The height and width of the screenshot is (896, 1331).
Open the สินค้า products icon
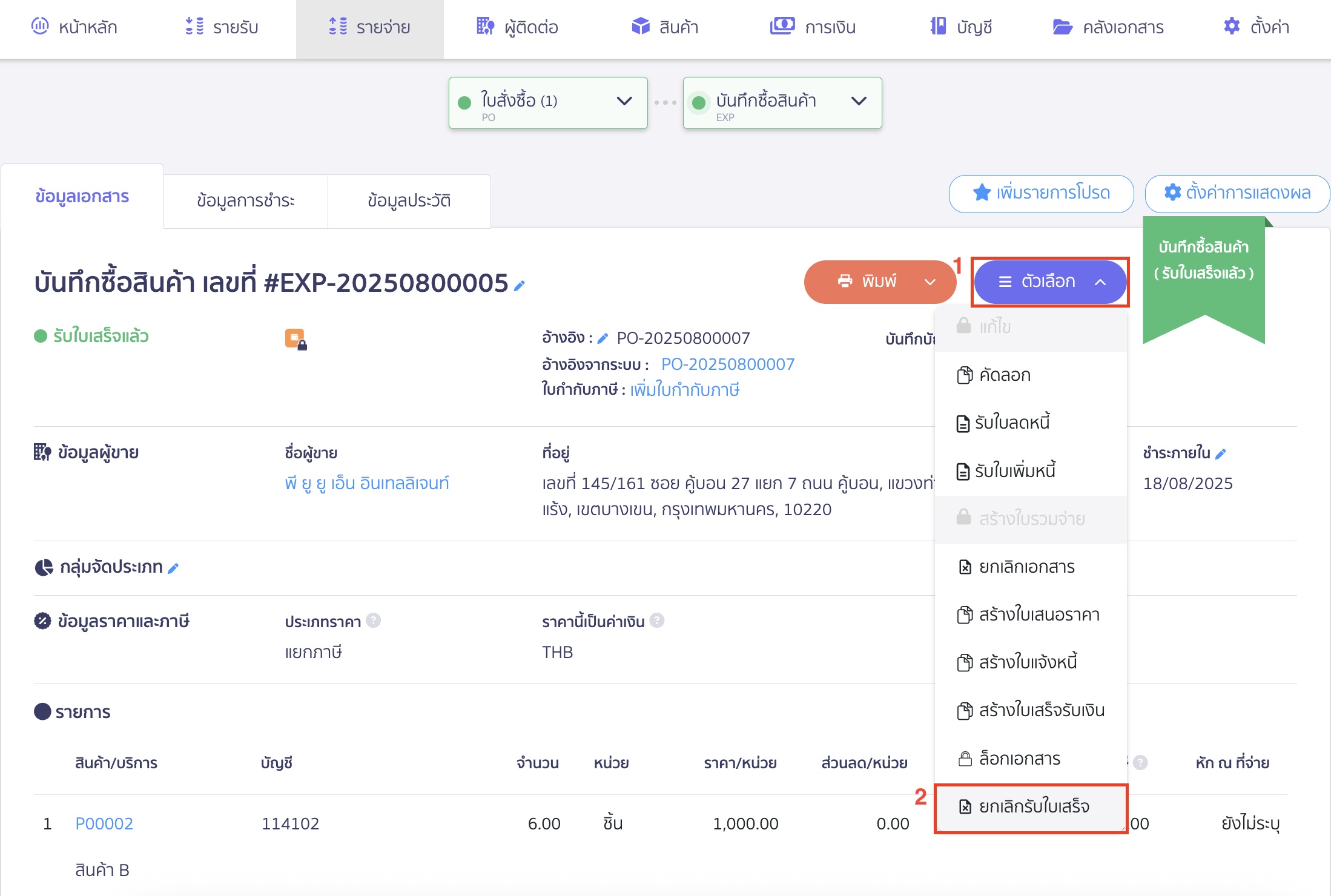coord(640,27)
